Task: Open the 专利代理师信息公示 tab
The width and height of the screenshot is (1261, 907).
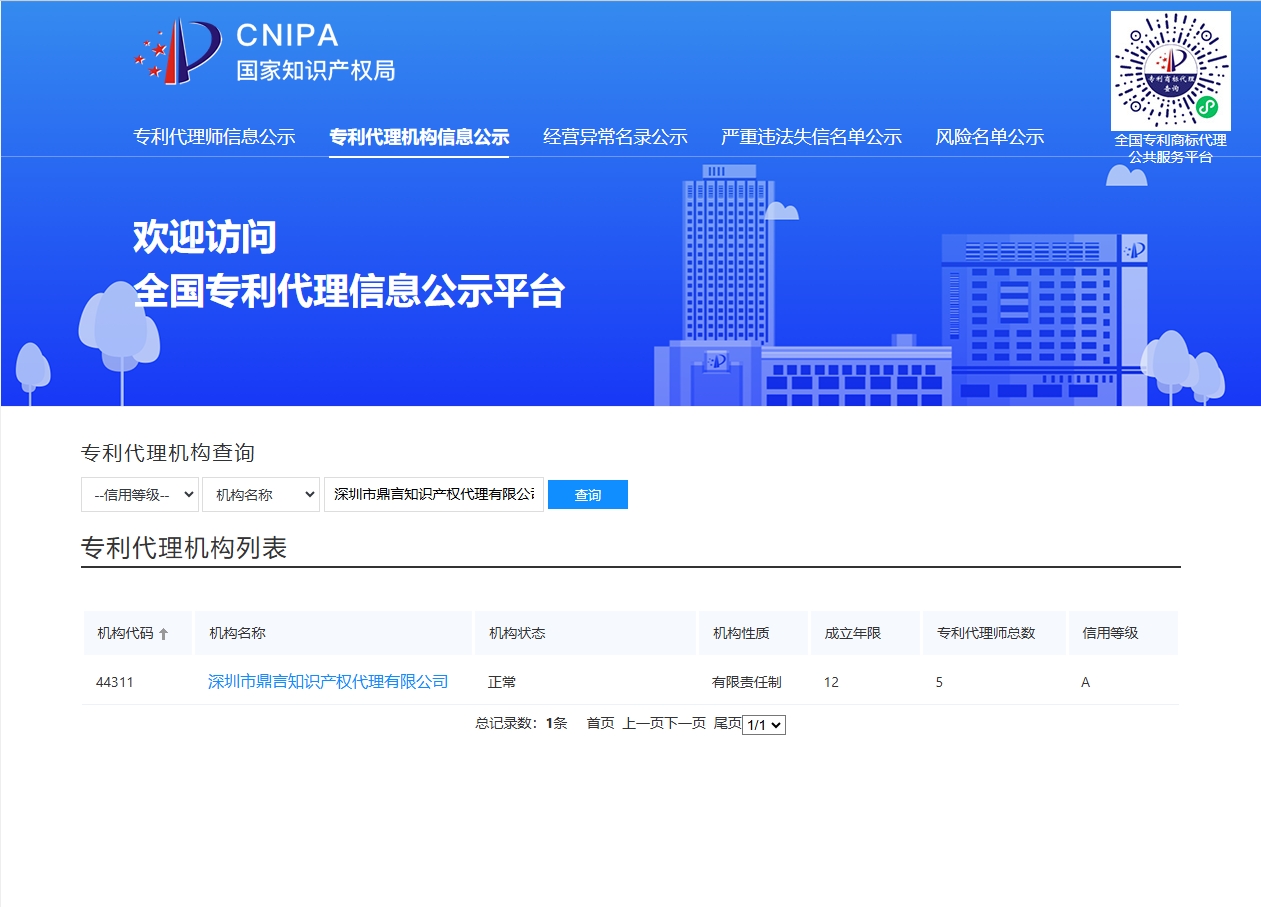Action: pos(214,137)
